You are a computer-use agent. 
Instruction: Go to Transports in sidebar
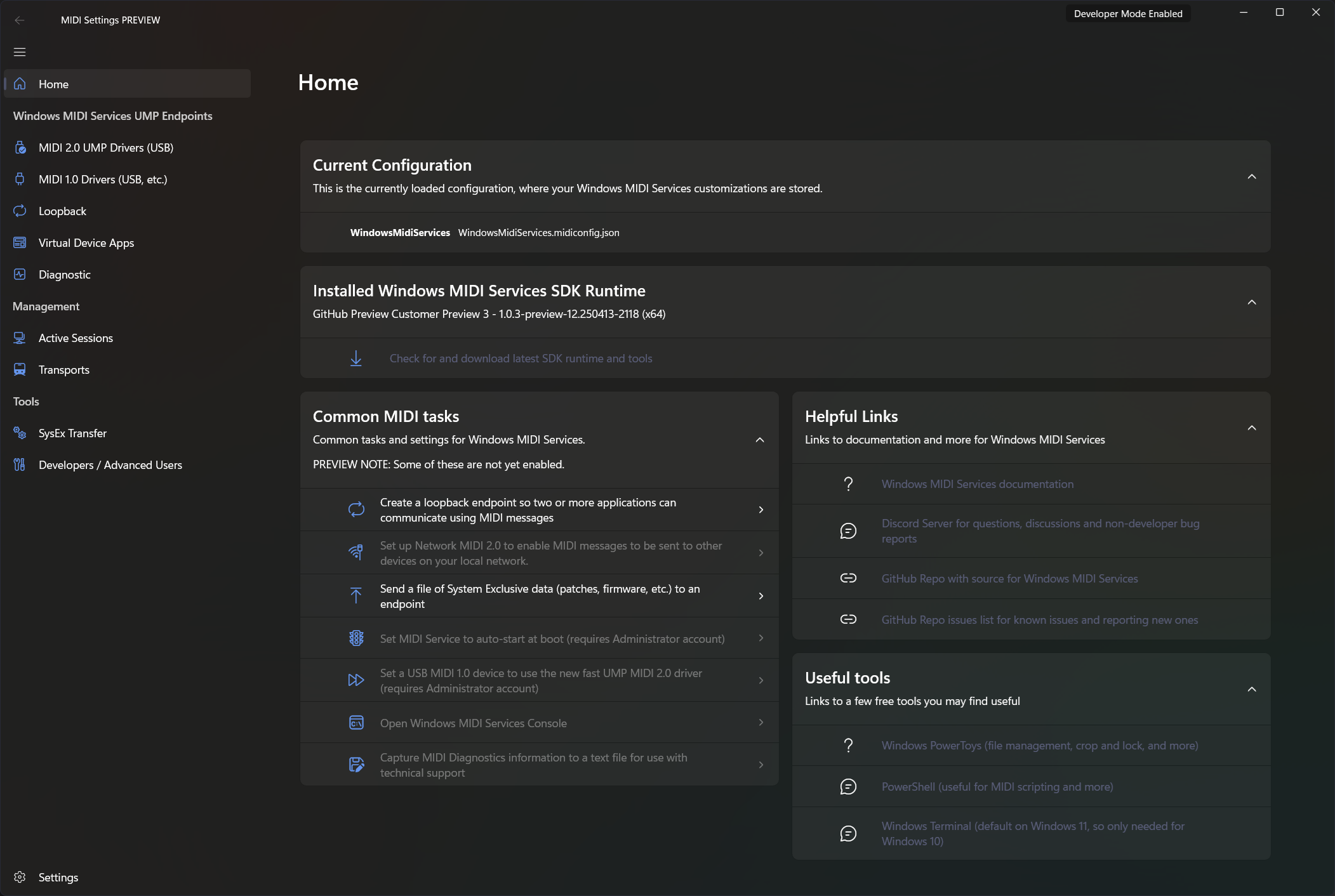(x=64, y=369)
